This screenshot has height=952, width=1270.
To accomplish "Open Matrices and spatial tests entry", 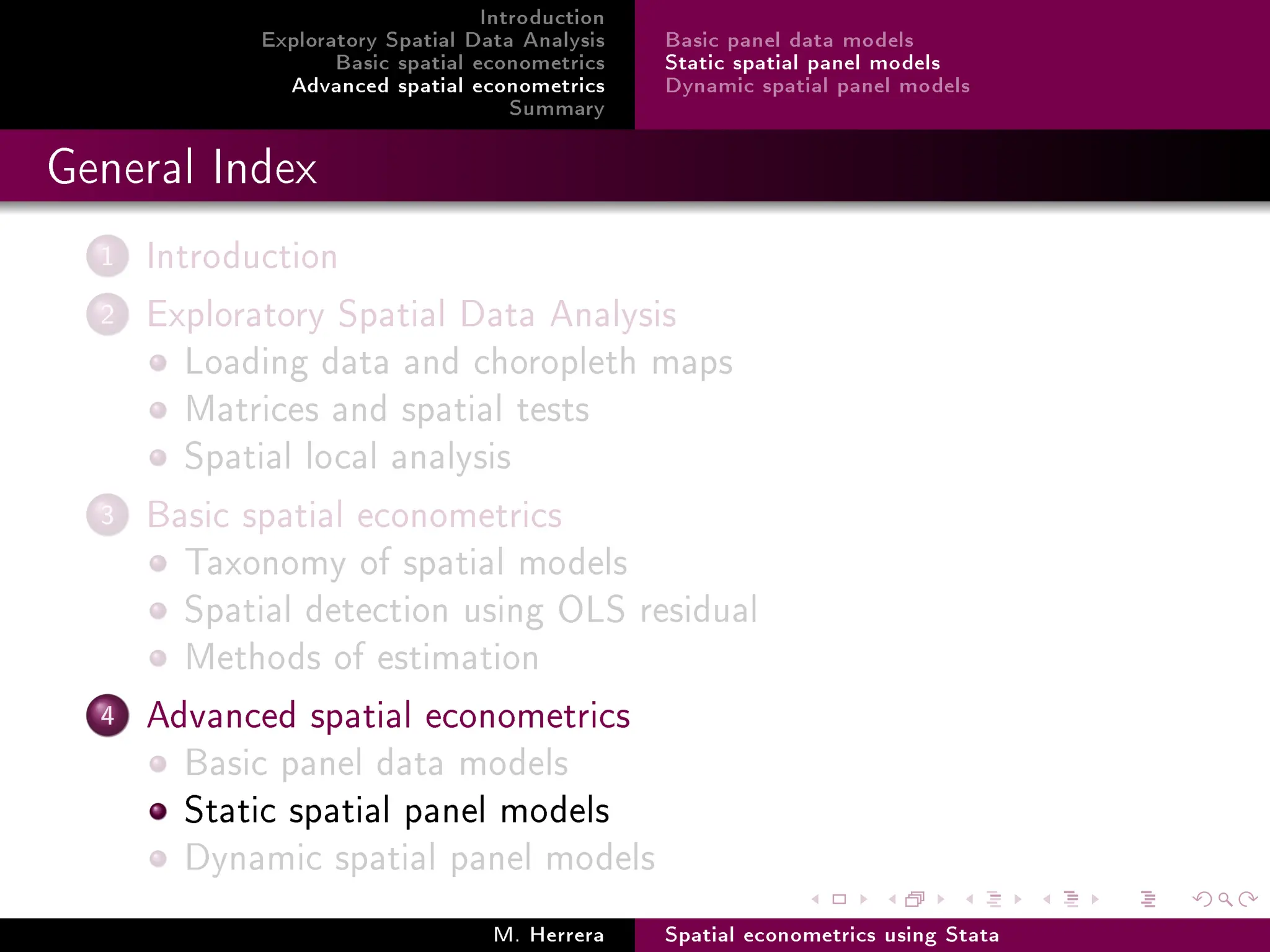I will point(387,410).
